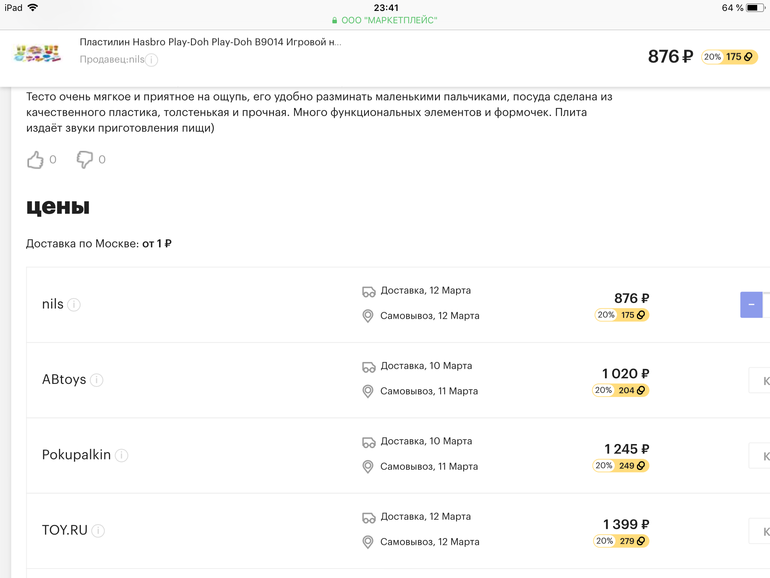The height and width of the screenshot is (578, 770).
Task: Open info icon beside TOY.RU seller
Action: click(98, 531)
